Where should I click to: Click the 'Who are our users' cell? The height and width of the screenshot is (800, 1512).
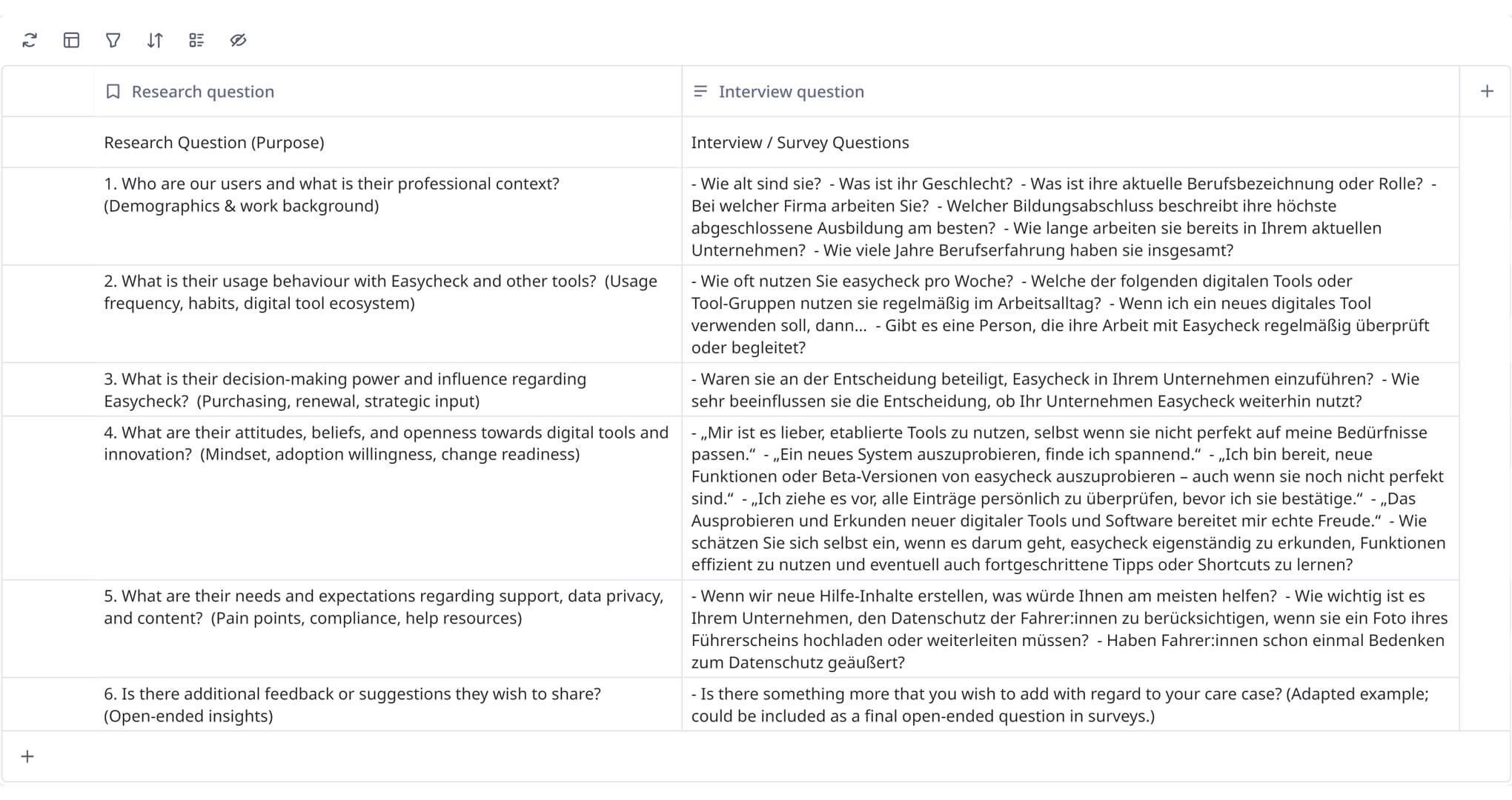[331, 195]
